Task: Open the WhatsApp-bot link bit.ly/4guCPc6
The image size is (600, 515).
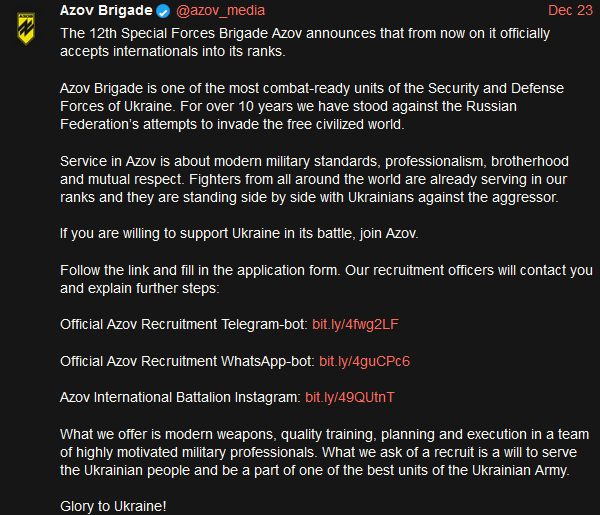Action: click(x=364, y=361)
